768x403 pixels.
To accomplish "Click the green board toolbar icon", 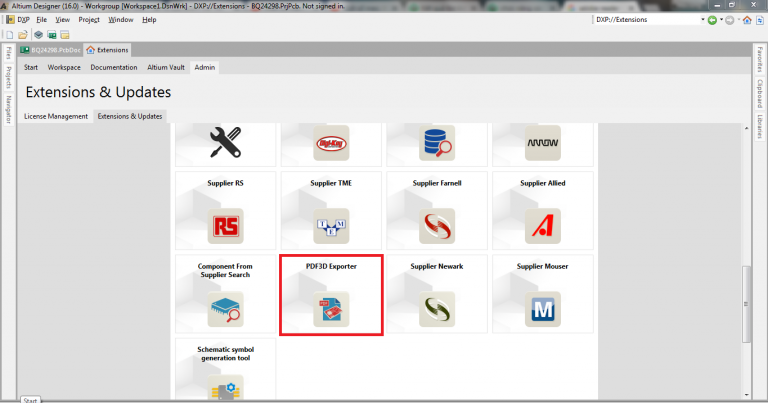I will point(51,35).
